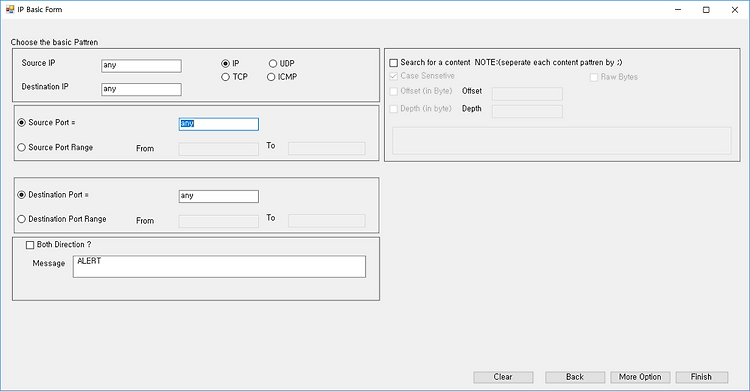Click the Source IP label
The height and width of the screenshot is (391, 750).
pyautogui.click(x=38, y=63)
